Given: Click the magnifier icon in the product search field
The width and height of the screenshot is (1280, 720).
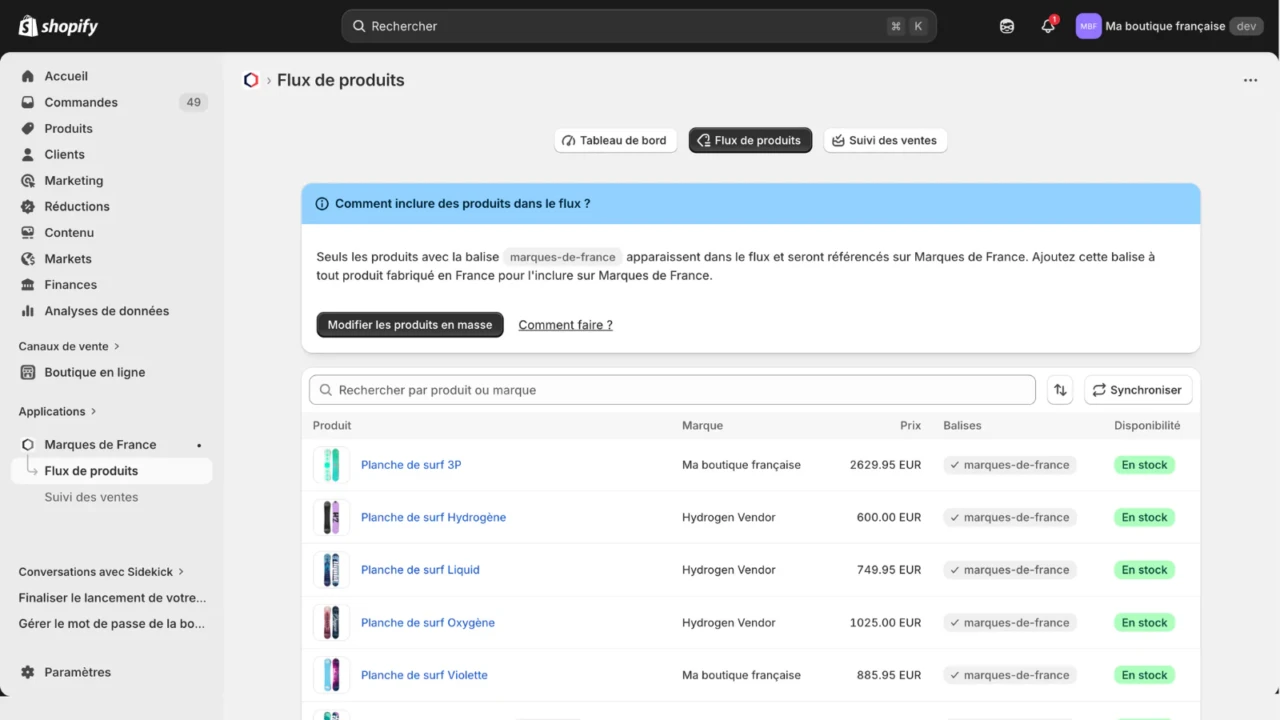Looking at the screenshot, I should pyautogui.click(x=324, y=390).
